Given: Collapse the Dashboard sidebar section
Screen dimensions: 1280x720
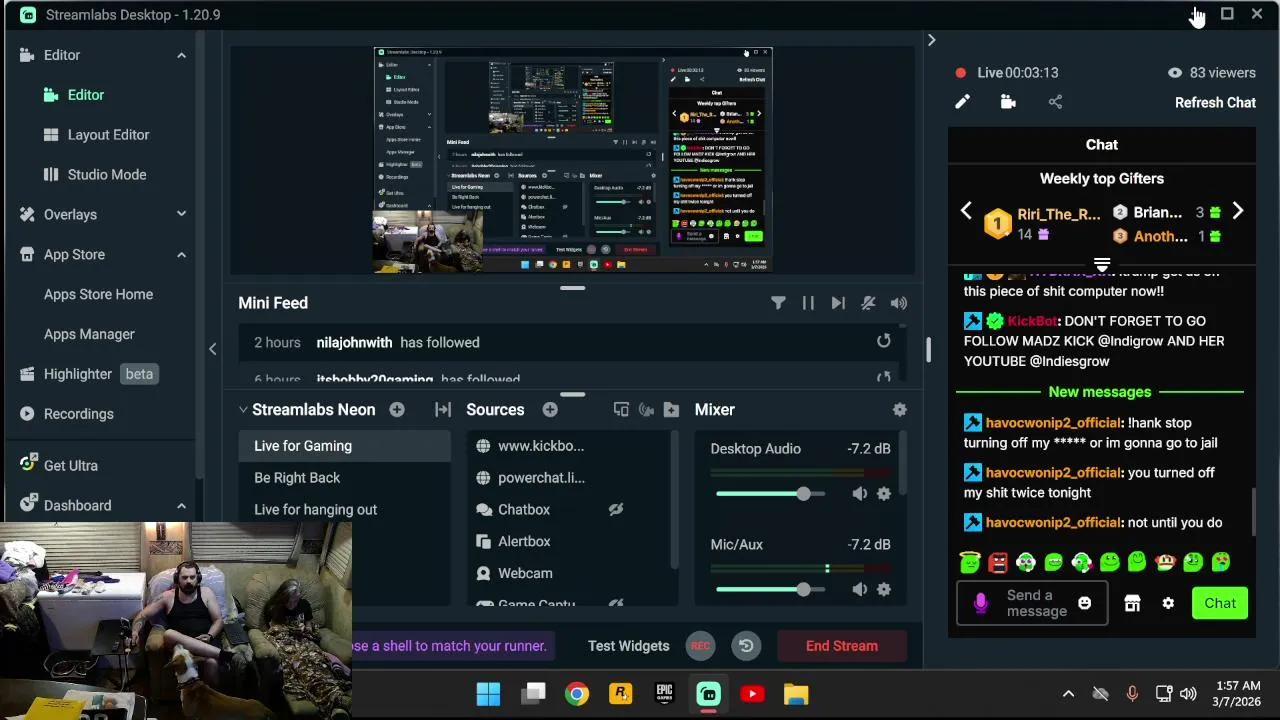Looking at the screenshot, I should pos(181,506).
